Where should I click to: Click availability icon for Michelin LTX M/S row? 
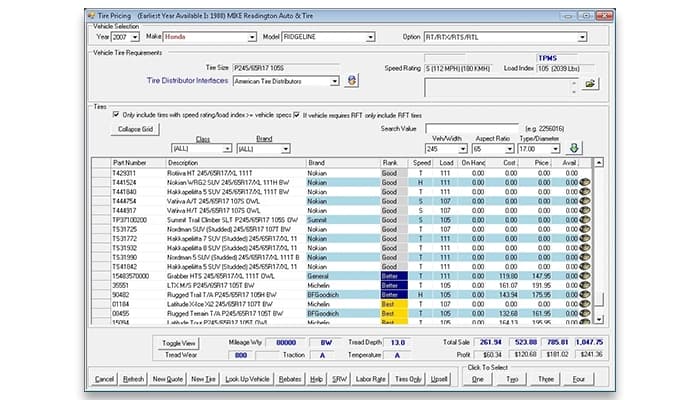[x=584, y=284]
